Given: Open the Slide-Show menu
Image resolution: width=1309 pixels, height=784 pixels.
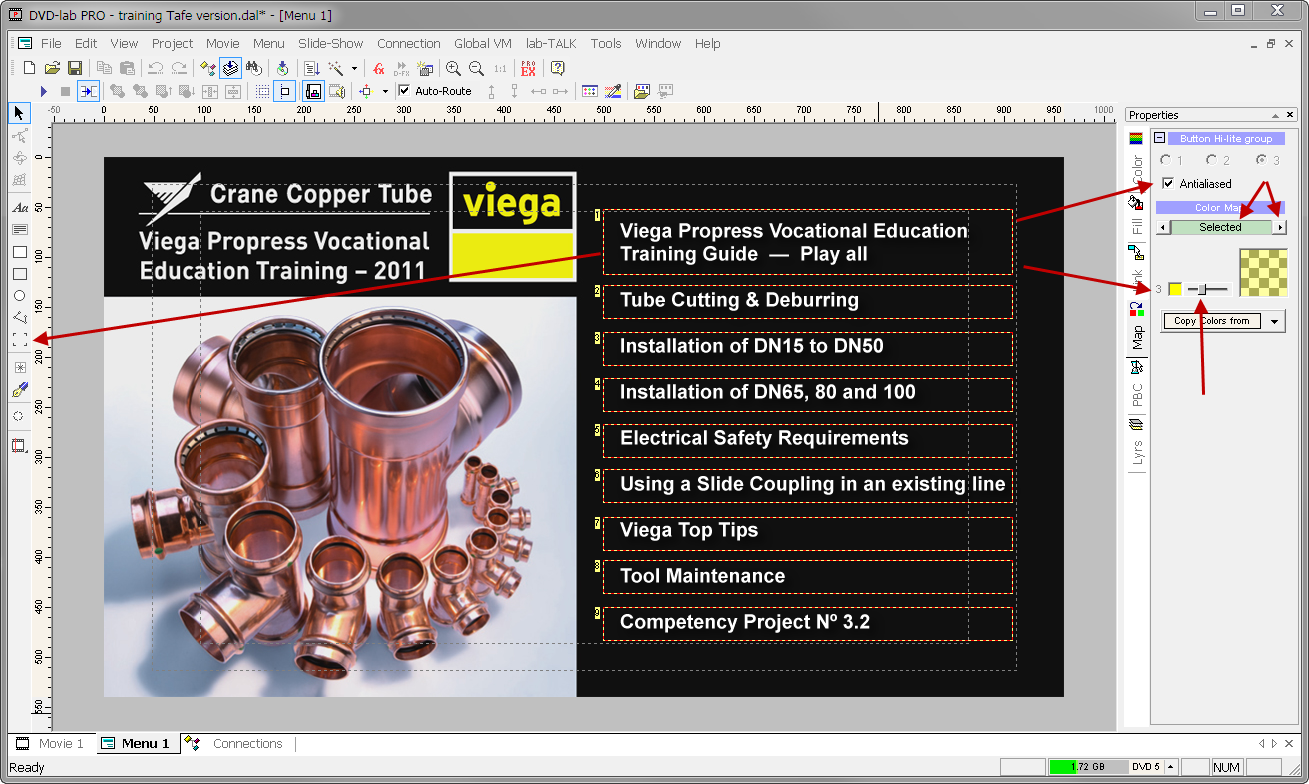Looking at the screenshot, I should pyautogui.click(x=330, y=43).
